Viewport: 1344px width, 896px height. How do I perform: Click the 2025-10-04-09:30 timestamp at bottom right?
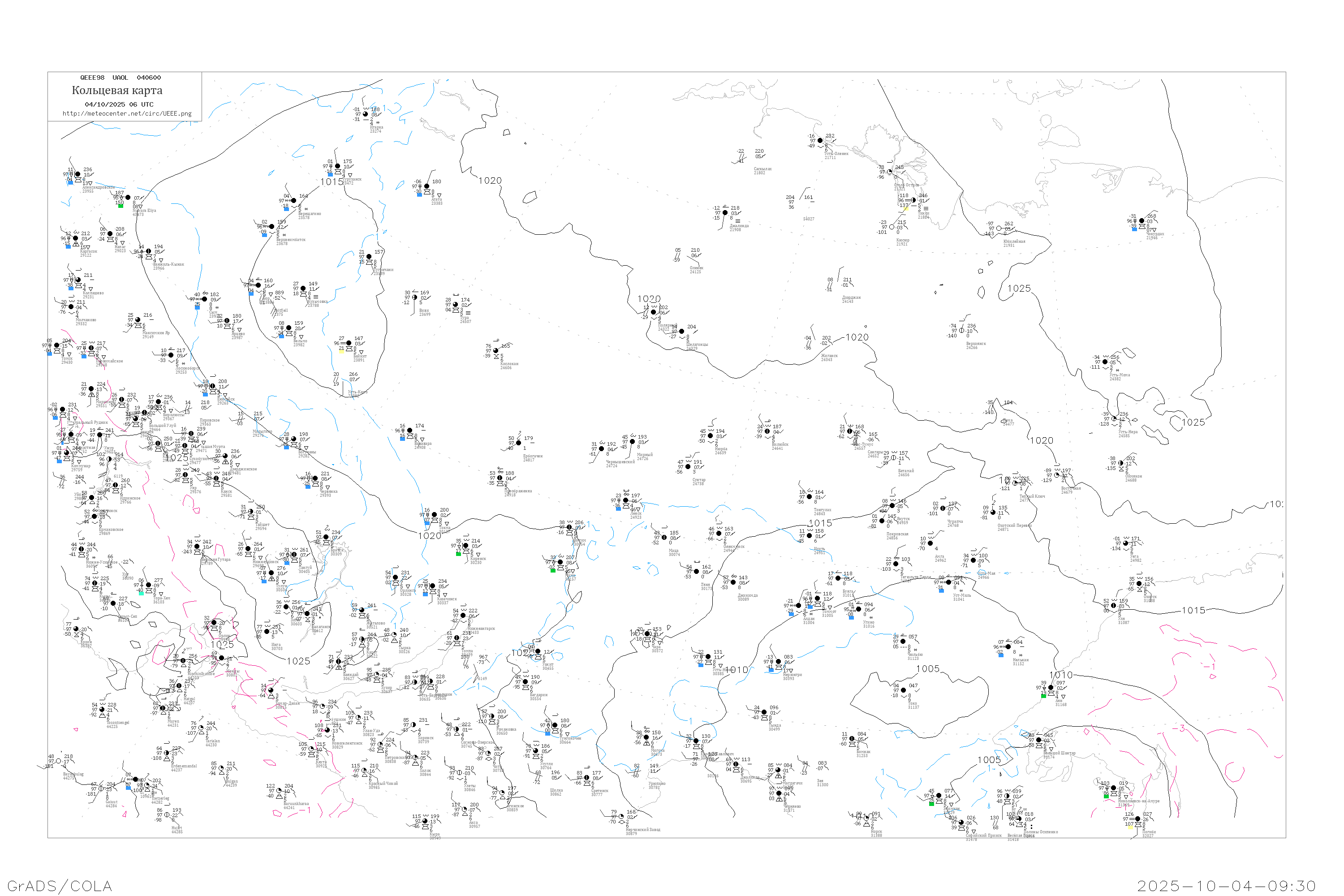point(1226,886)
